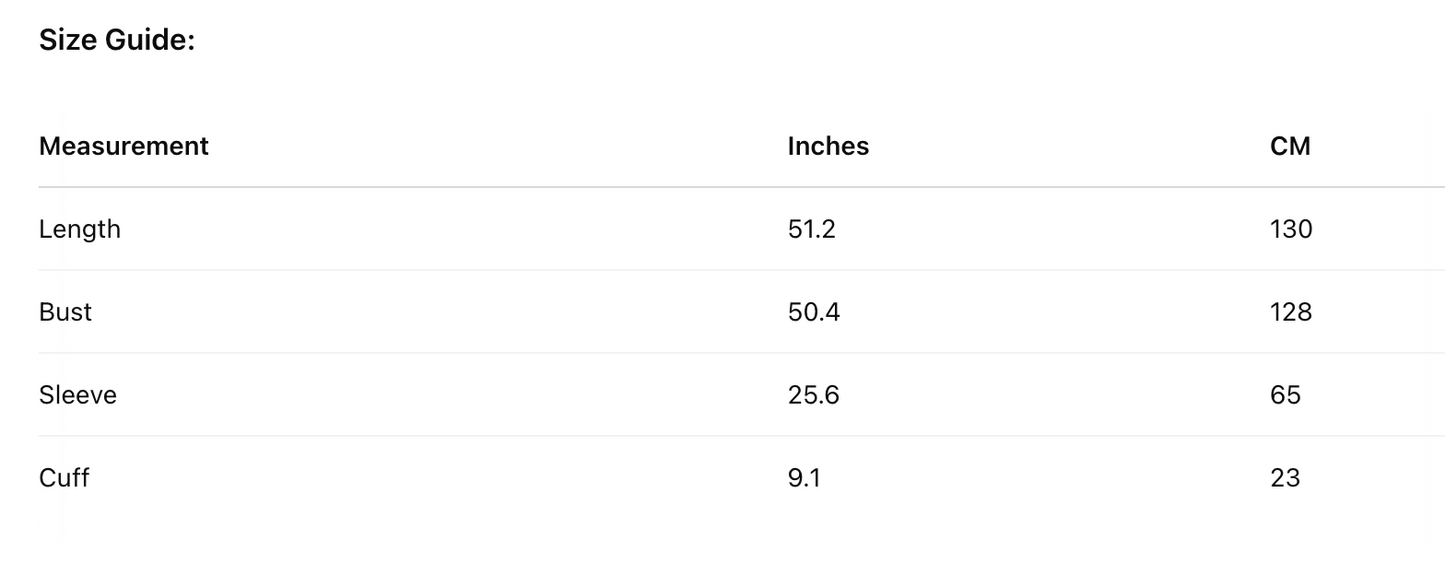Click the 51.2 inches length value
Image resolution: width=1445 pixels, height=575 pixels.
[811, 229]
